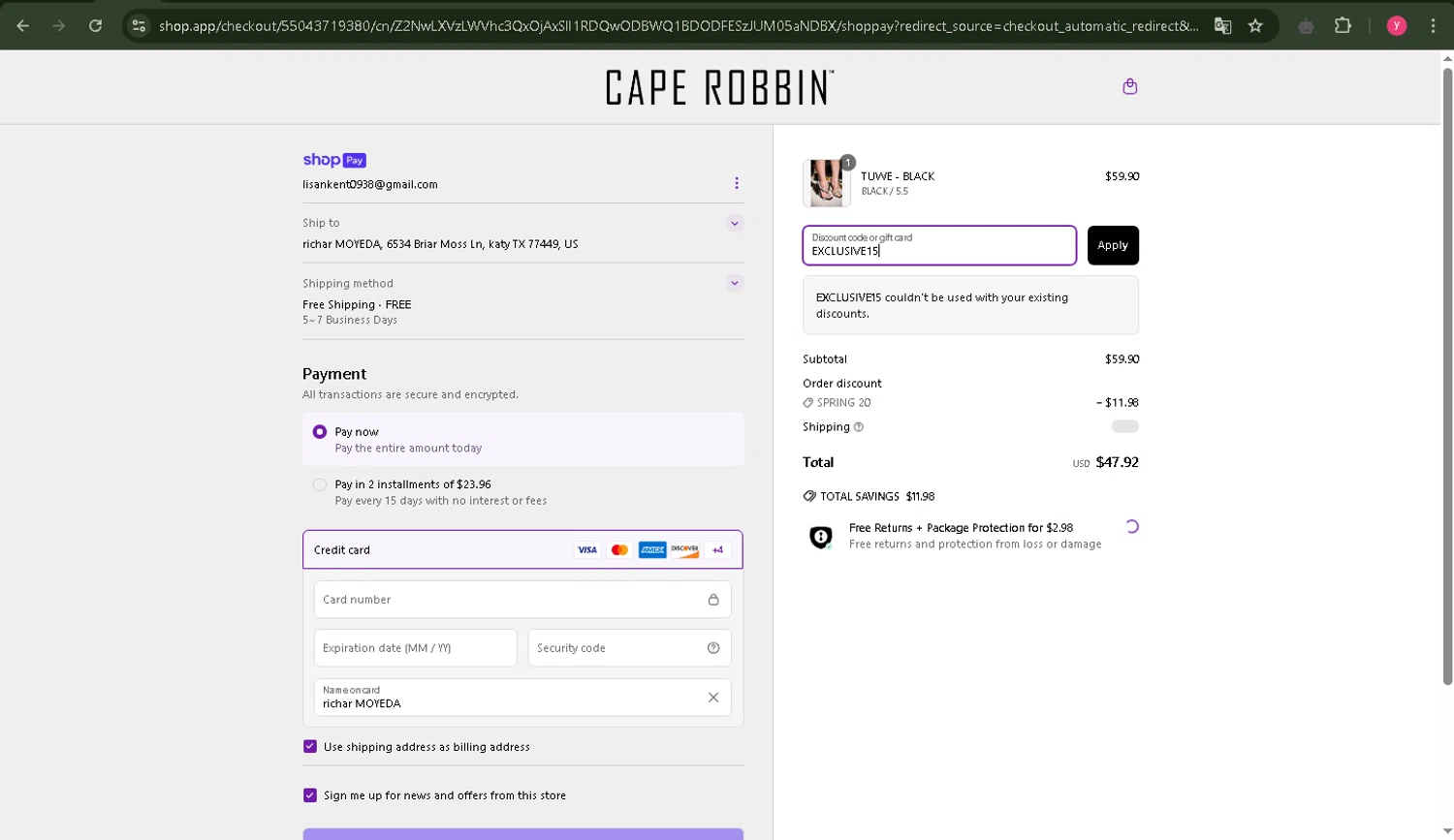Click the lock icon in card number field
This screenshot has height=840, width=1454.
[x=713, y=600]
